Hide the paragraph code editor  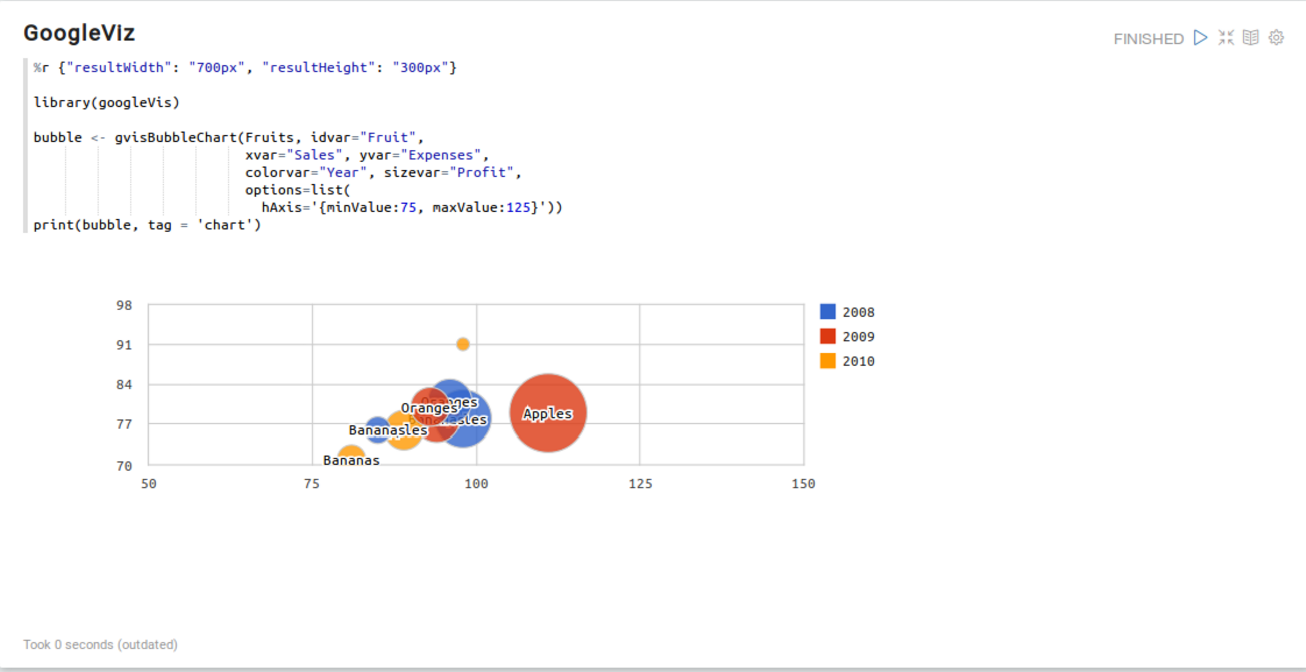tap(1226, 38)
